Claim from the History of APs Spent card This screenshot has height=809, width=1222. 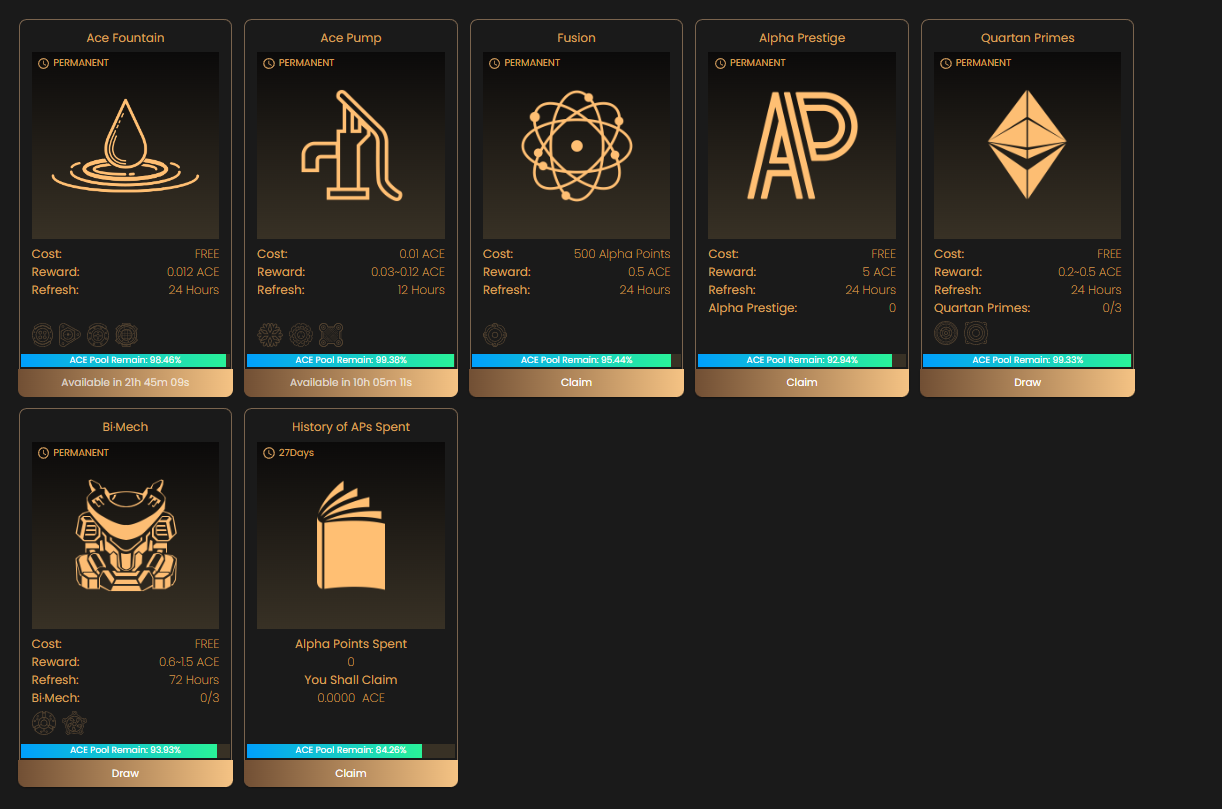pos(350,773)
